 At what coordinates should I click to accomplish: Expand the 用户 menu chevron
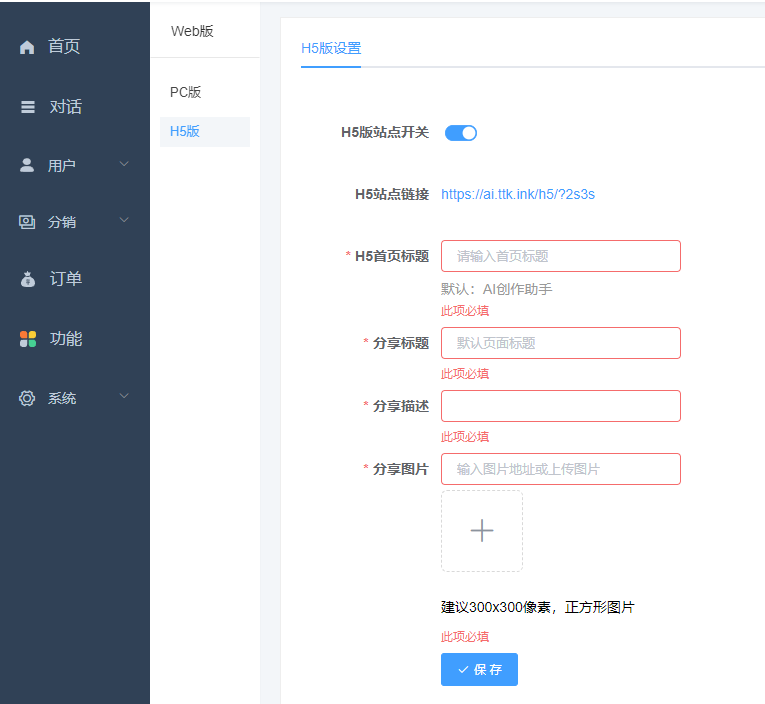(124, 164)
